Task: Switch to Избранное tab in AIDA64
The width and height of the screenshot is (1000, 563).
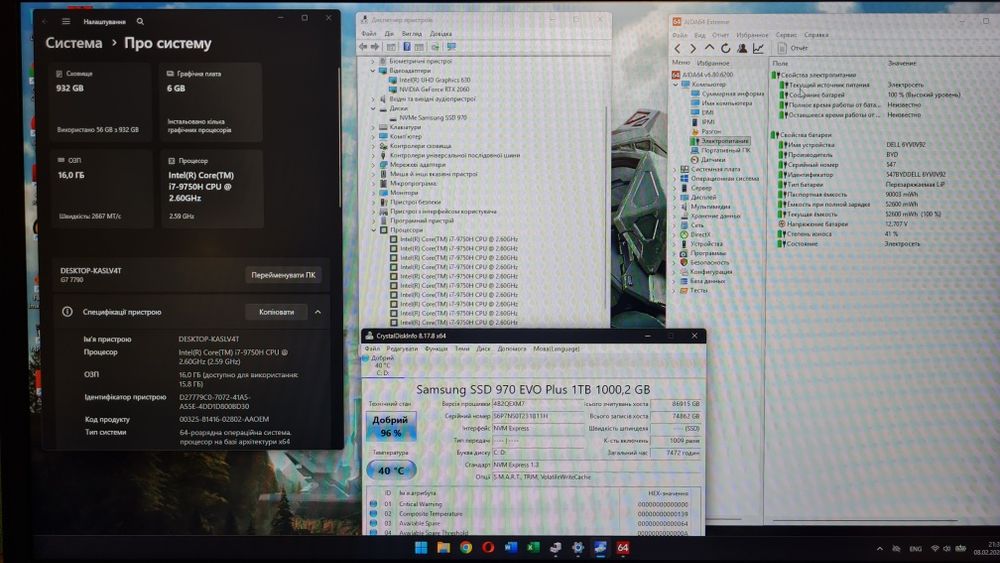Action: pyautogui.click(x=713, y=63)
